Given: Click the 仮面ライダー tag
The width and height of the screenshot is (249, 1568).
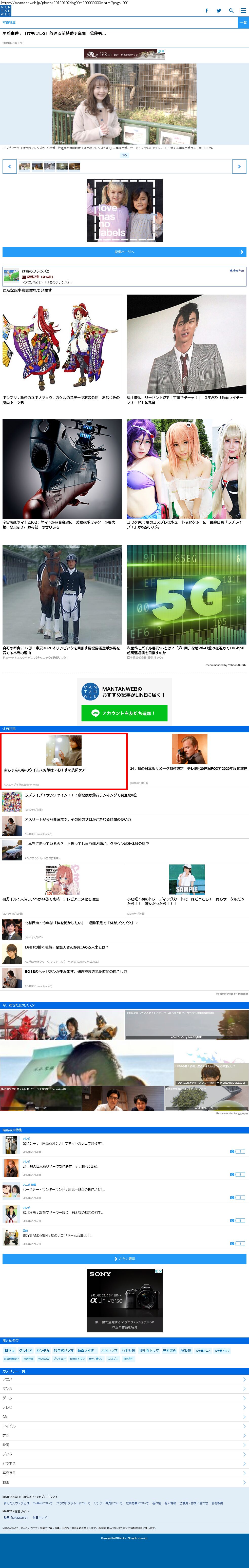Looking at the screenshot, I should point(87,1350).
